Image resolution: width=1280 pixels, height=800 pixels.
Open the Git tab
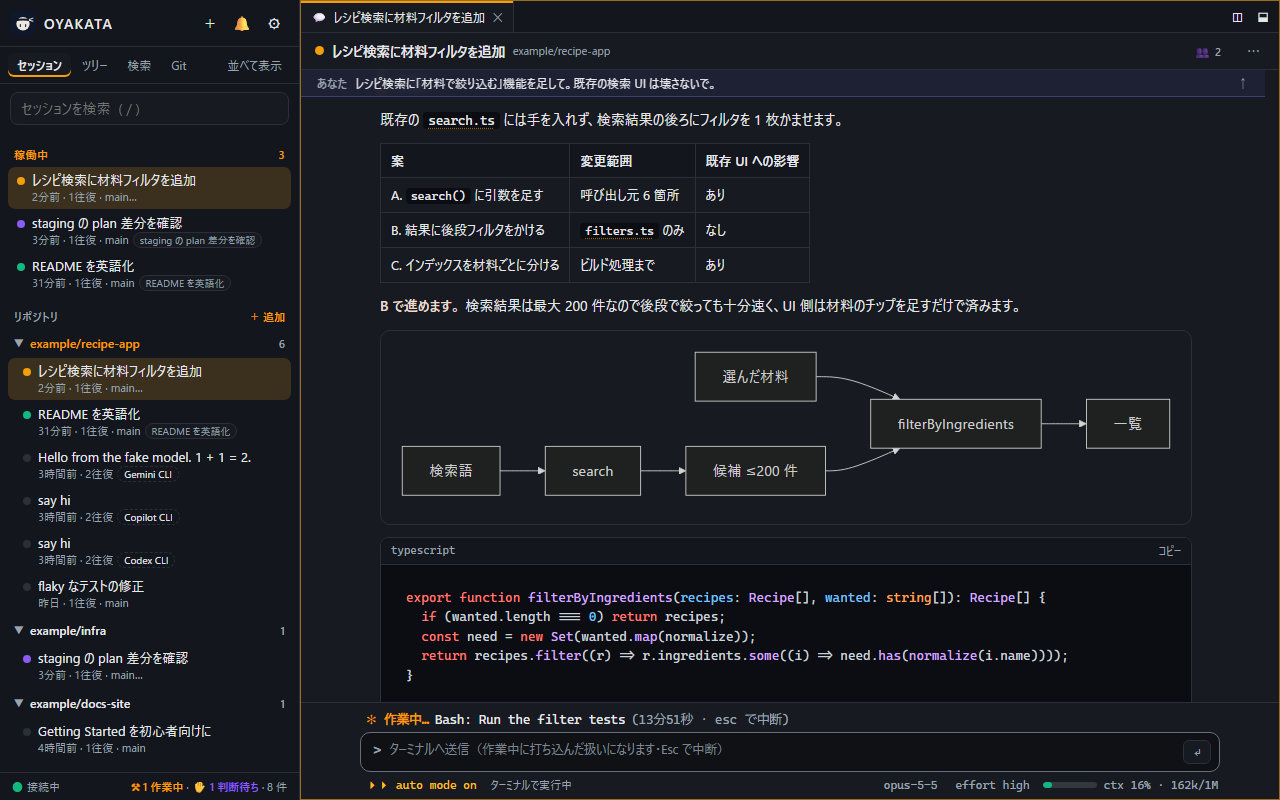(179, 66)
